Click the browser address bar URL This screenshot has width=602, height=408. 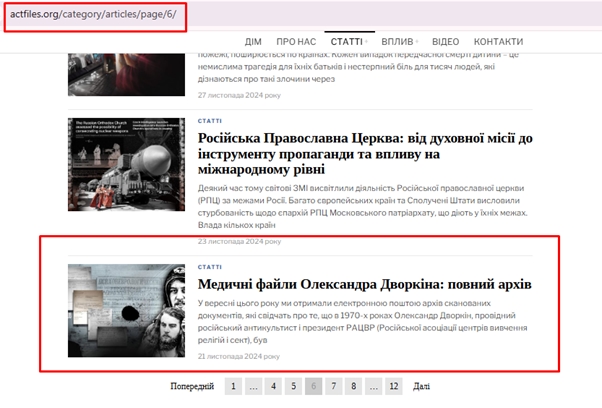pos(91,15)
